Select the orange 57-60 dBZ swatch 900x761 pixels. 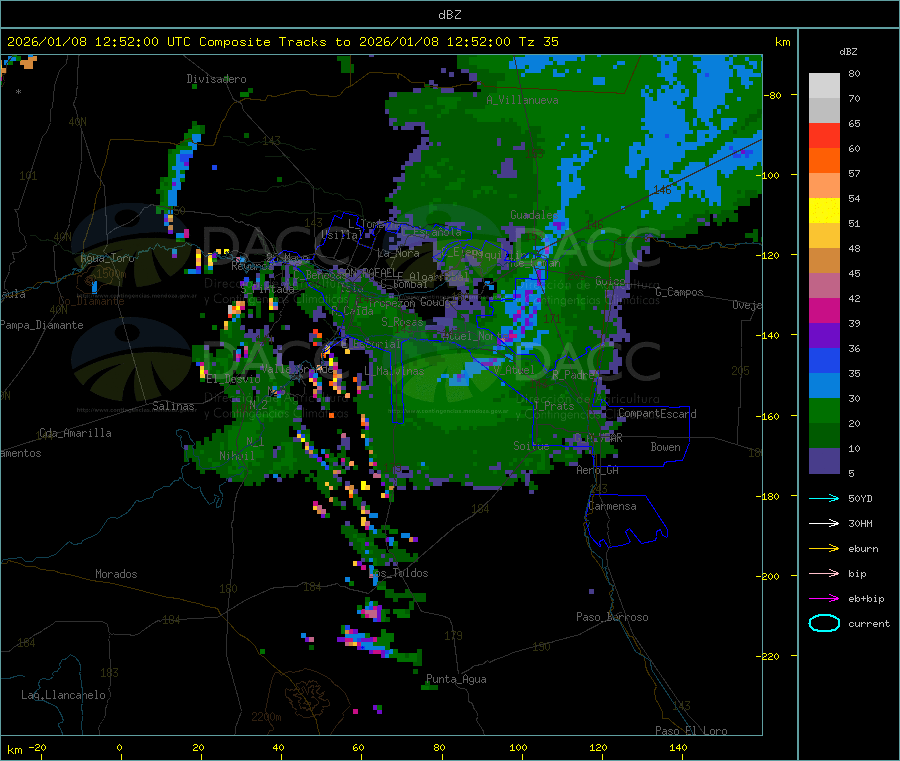click(824, 161)
